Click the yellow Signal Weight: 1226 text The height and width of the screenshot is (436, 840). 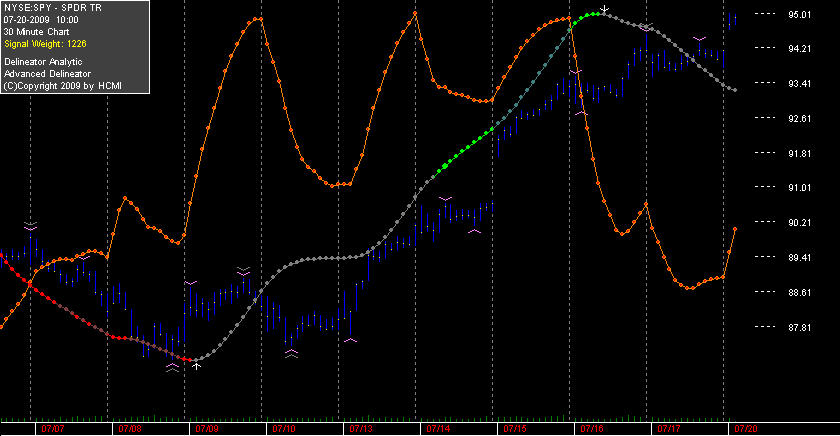[x=45, y=44]
